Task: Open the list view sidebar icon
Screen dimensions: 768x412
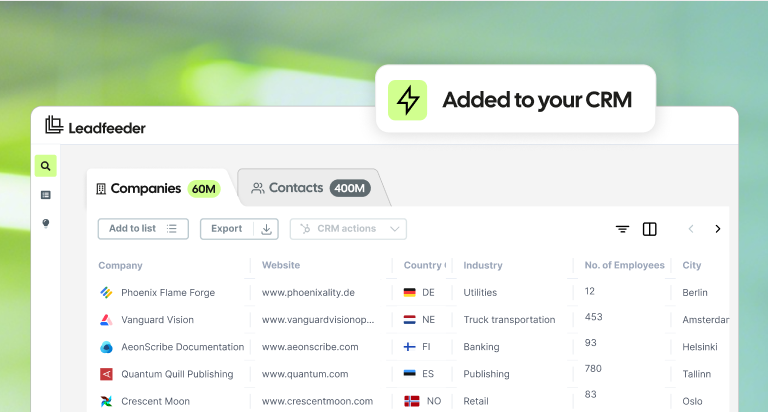Action: coord(46,195)
